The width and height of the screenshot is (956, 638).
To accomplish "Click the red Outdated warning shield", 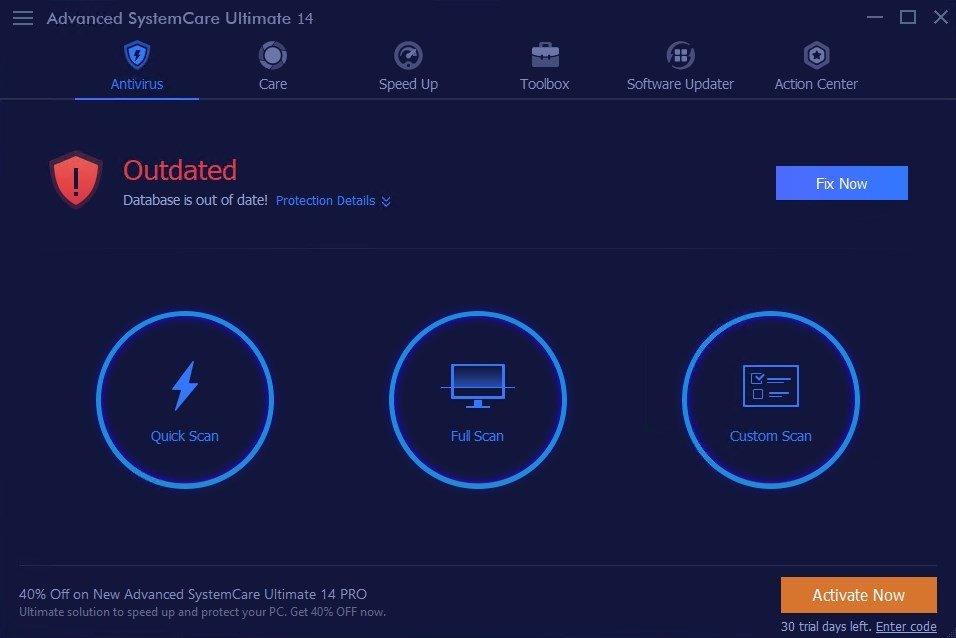I will [x=76, y=180].
